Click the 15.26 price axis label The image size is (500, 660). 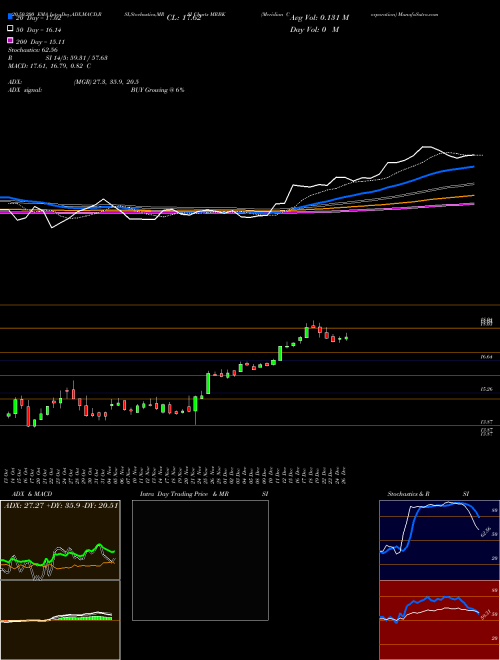[x=487, y=389]
